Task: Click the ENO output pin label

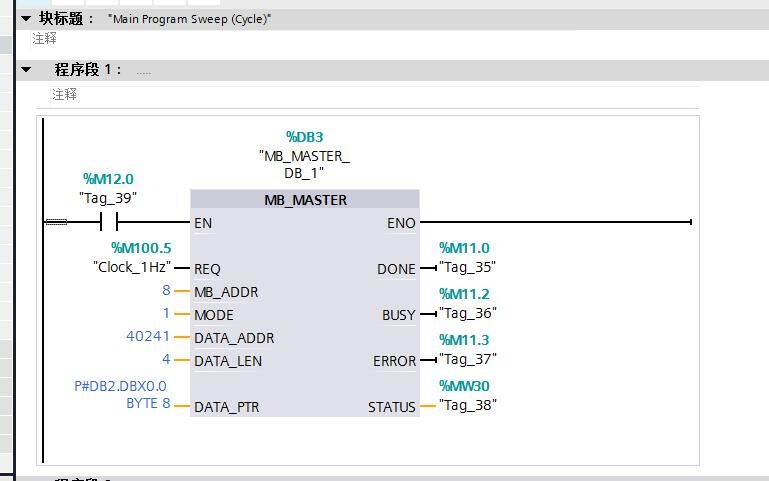Action: point(401,223)
